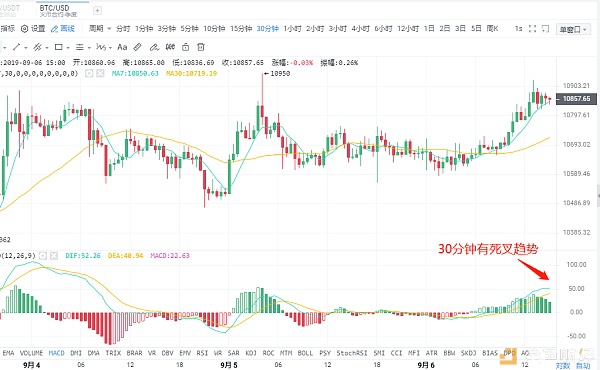Select the ruler measure tool
Viewport: 600px width, 370px height.
pyautogui.click(x=137, y=47)
